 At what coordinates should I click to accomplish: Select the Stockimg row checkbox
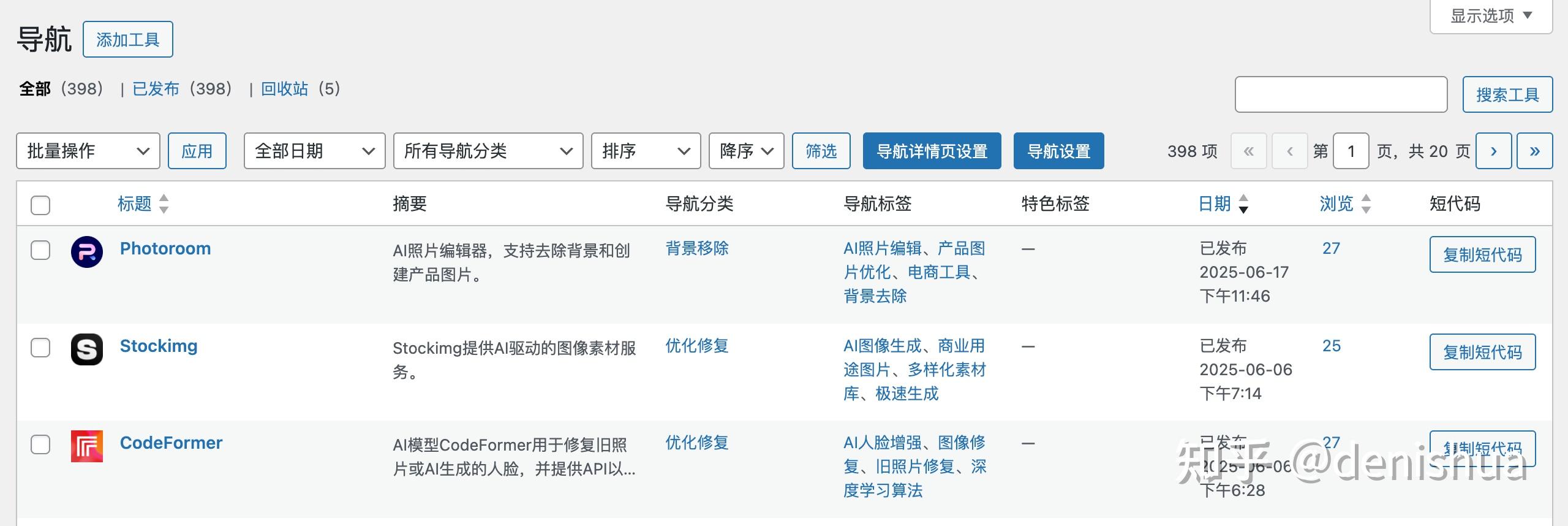click(x=40, y=348)
